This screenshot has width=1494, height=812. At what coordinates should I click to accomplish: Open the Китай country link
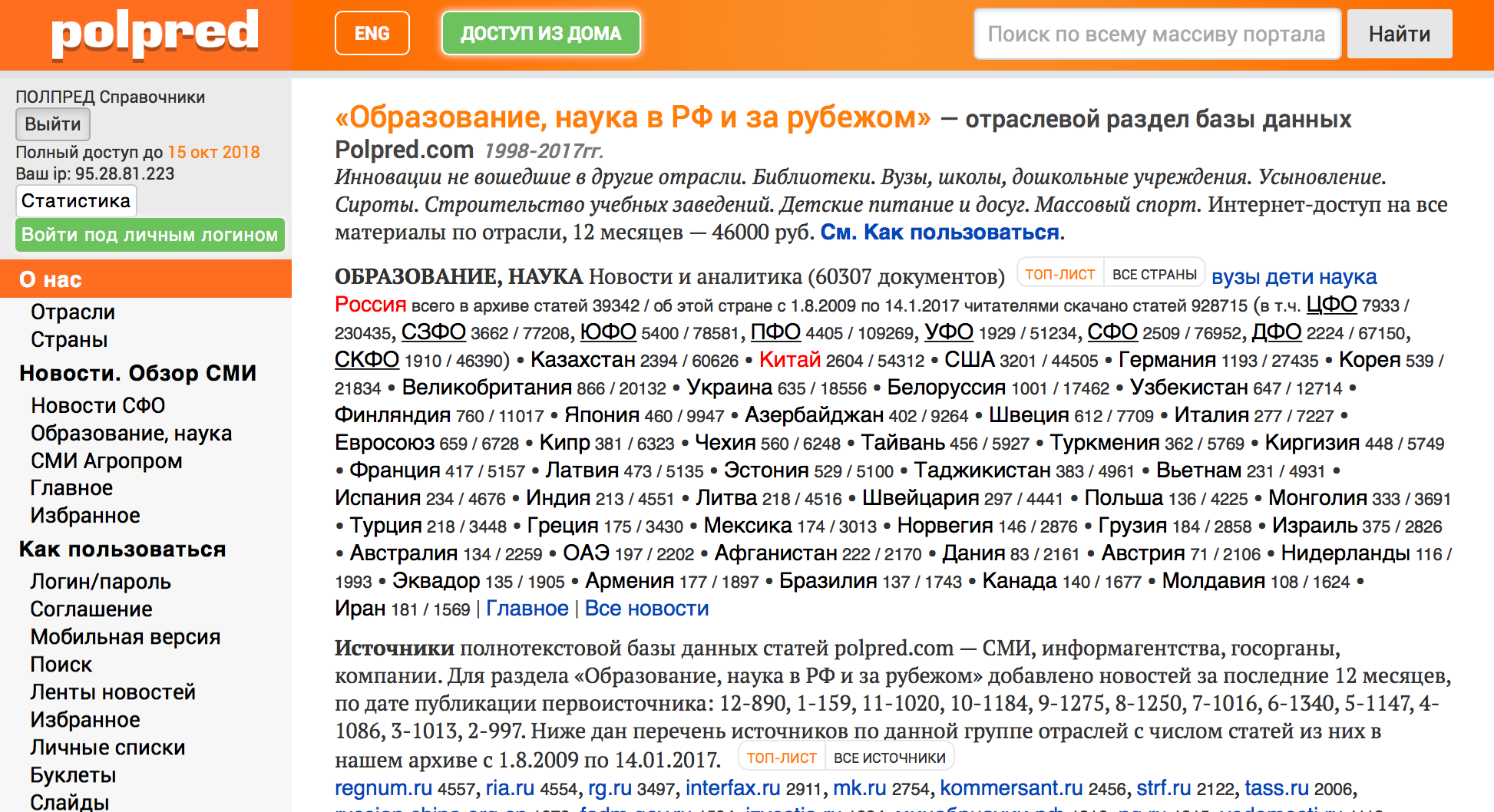[x=789, y=359]
